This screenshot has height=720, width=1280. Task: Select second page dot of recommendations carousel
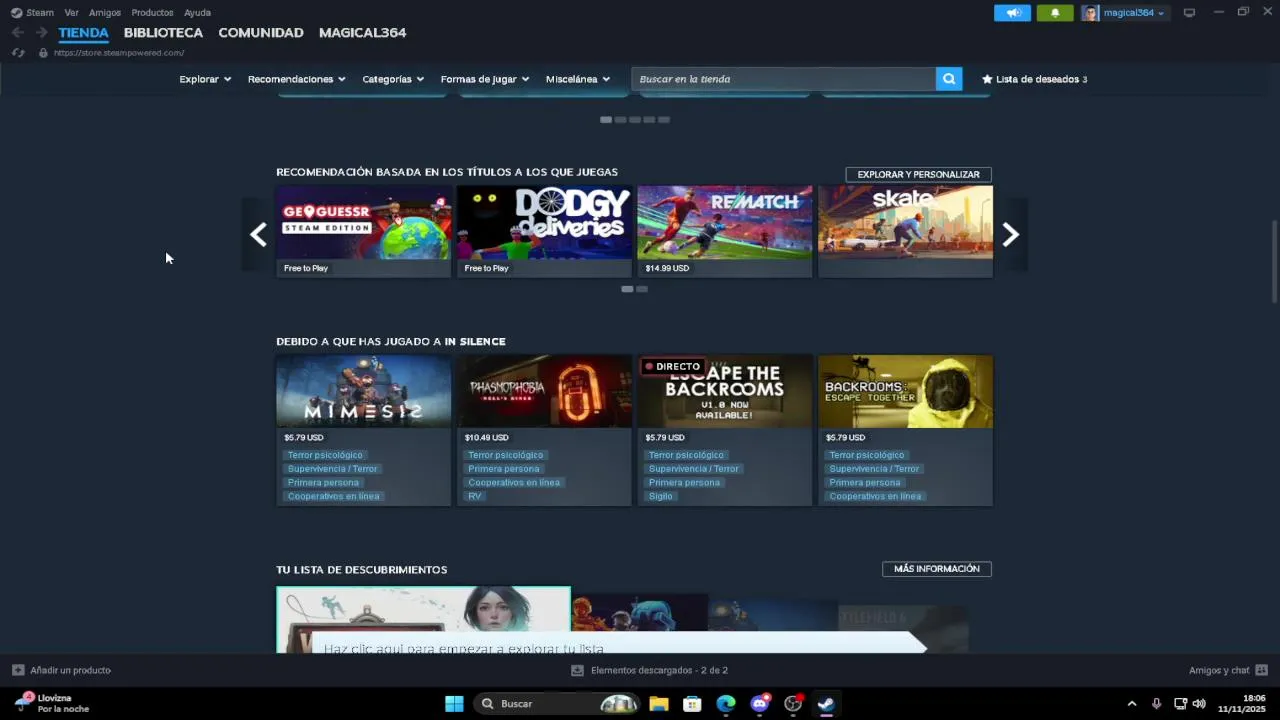[642, 289]
